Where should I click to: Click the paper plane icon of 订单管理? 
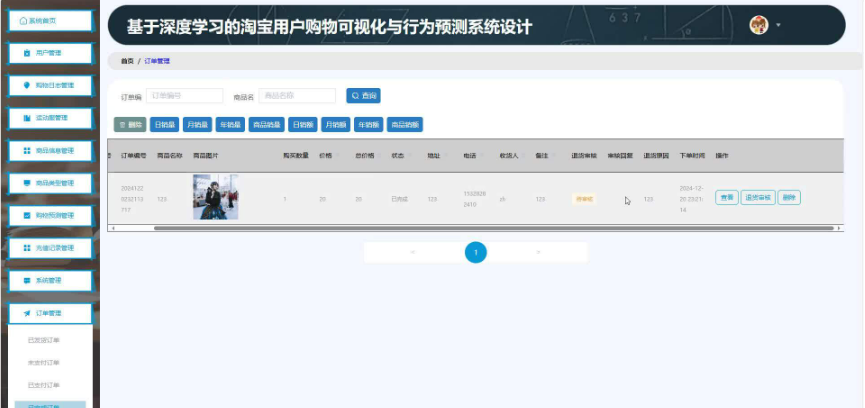(26, 313)
